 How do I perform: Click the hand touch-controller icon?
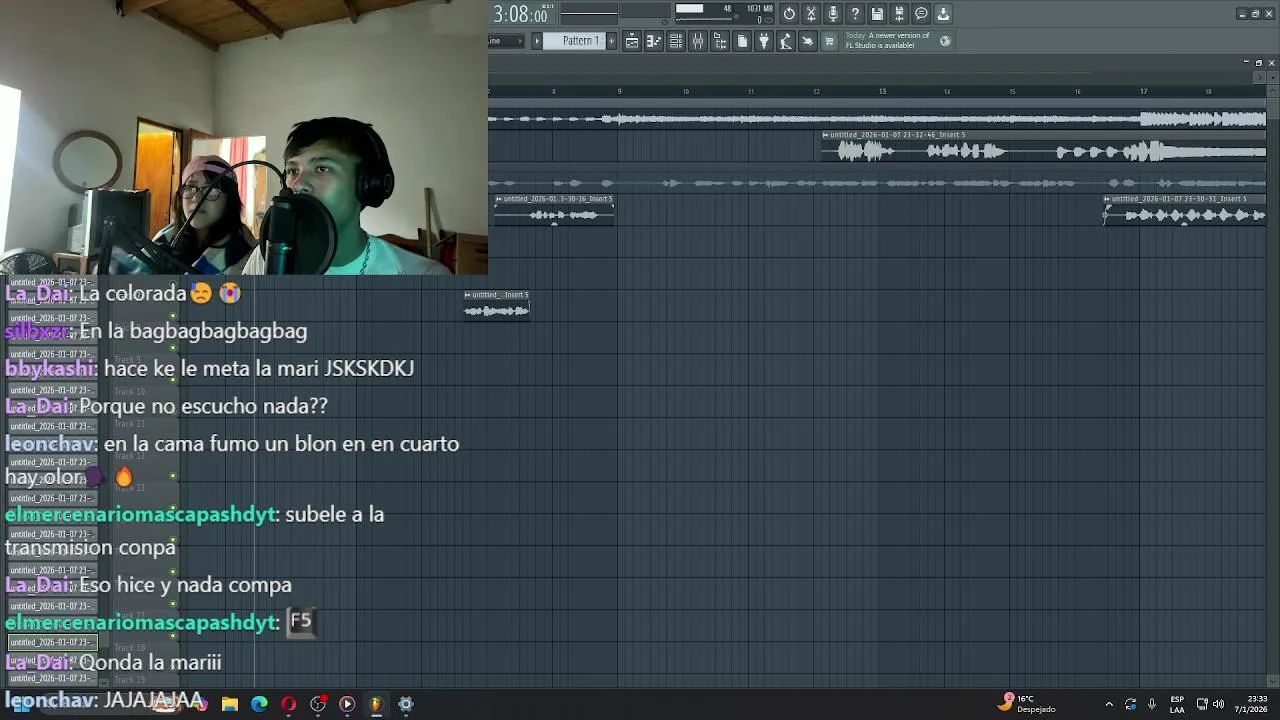point(808,41)
